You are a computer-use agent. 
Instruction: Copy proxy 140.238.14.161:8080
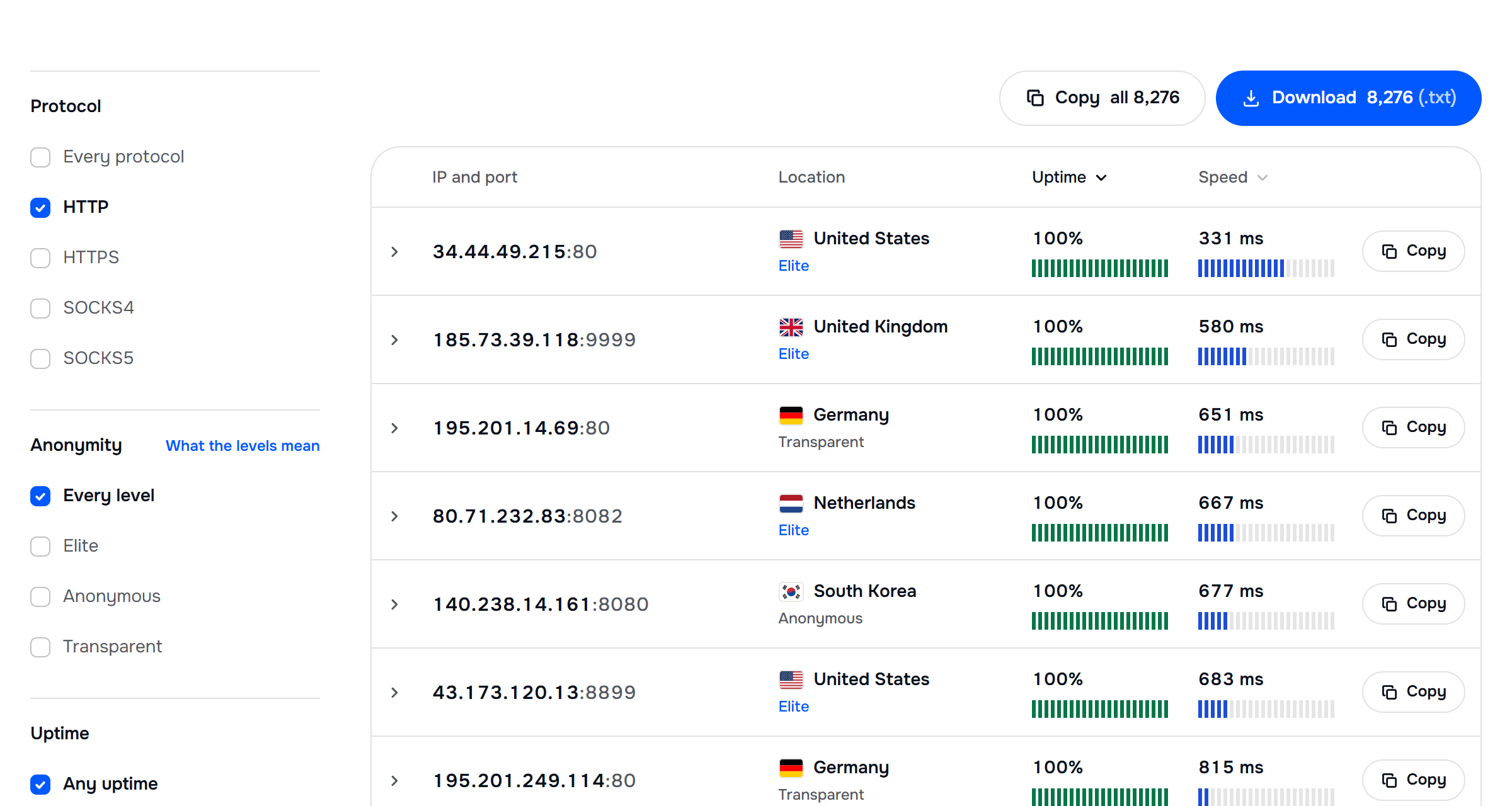(1413, 603)
